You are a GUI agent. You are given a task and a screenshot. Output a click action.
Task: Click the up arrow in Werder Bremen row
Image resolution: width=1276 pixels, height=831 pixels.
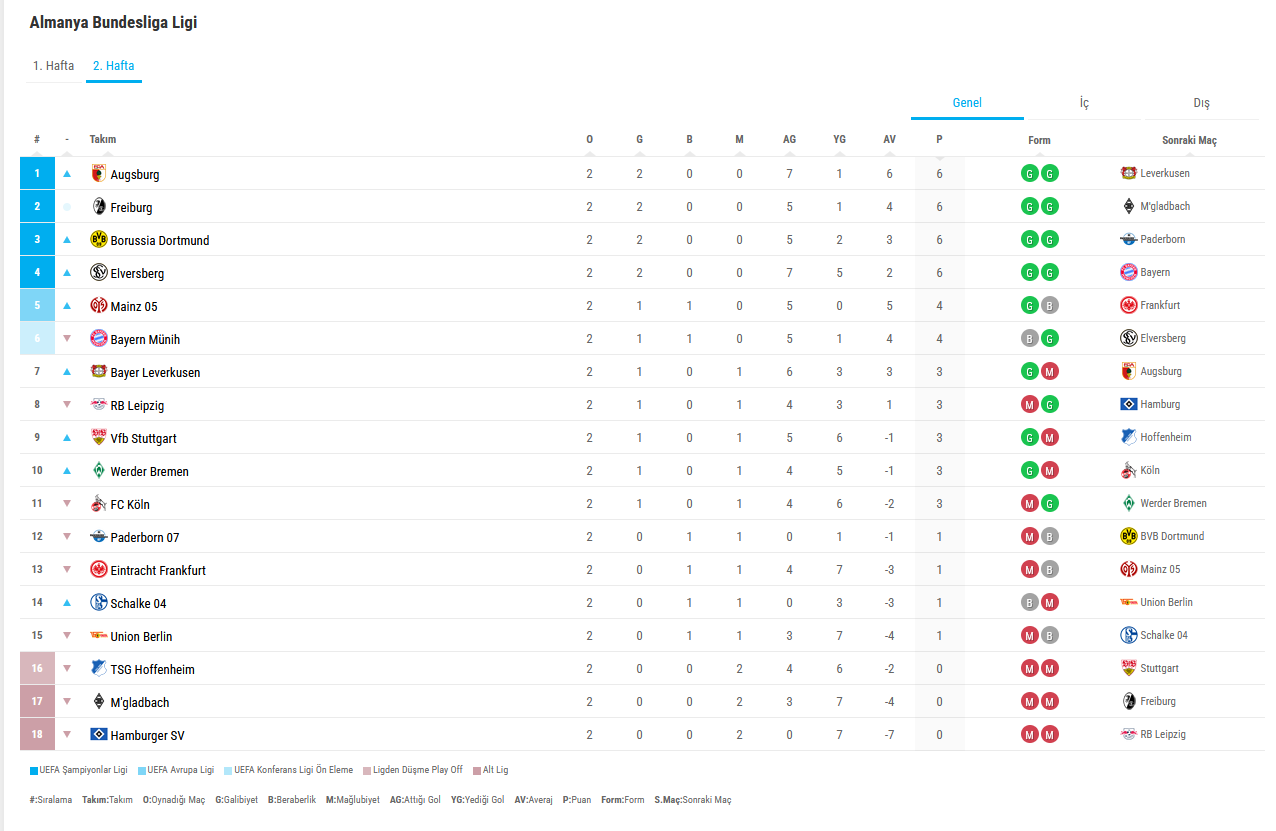click(67, 470)
